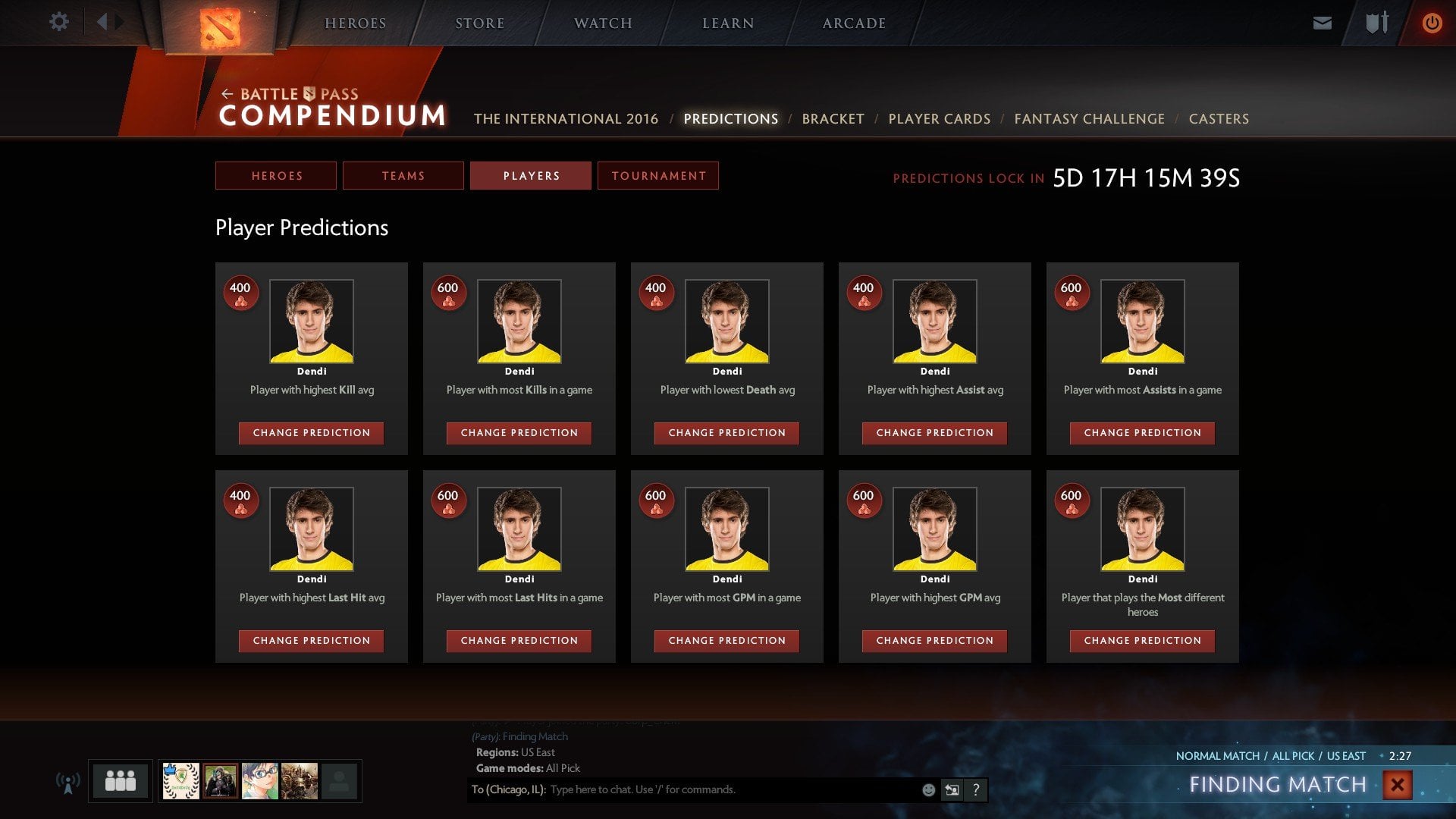Click the voice broadcast antenna icon
Viewport: 1456px width, 819px height.
point(68,782)
